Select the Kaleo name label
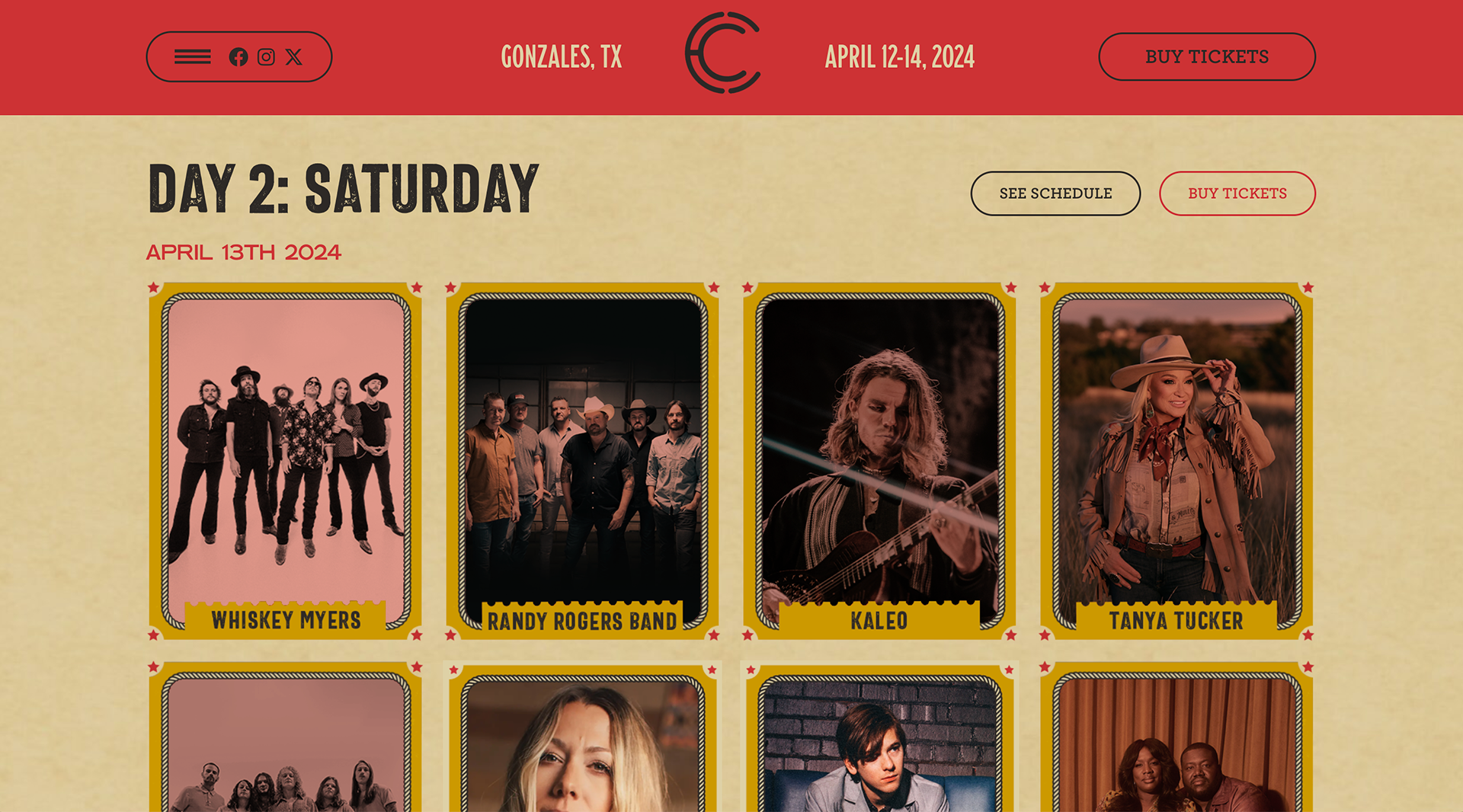Screen dimensions: 1463x812 pyautogui.click(x=879, y=621)
